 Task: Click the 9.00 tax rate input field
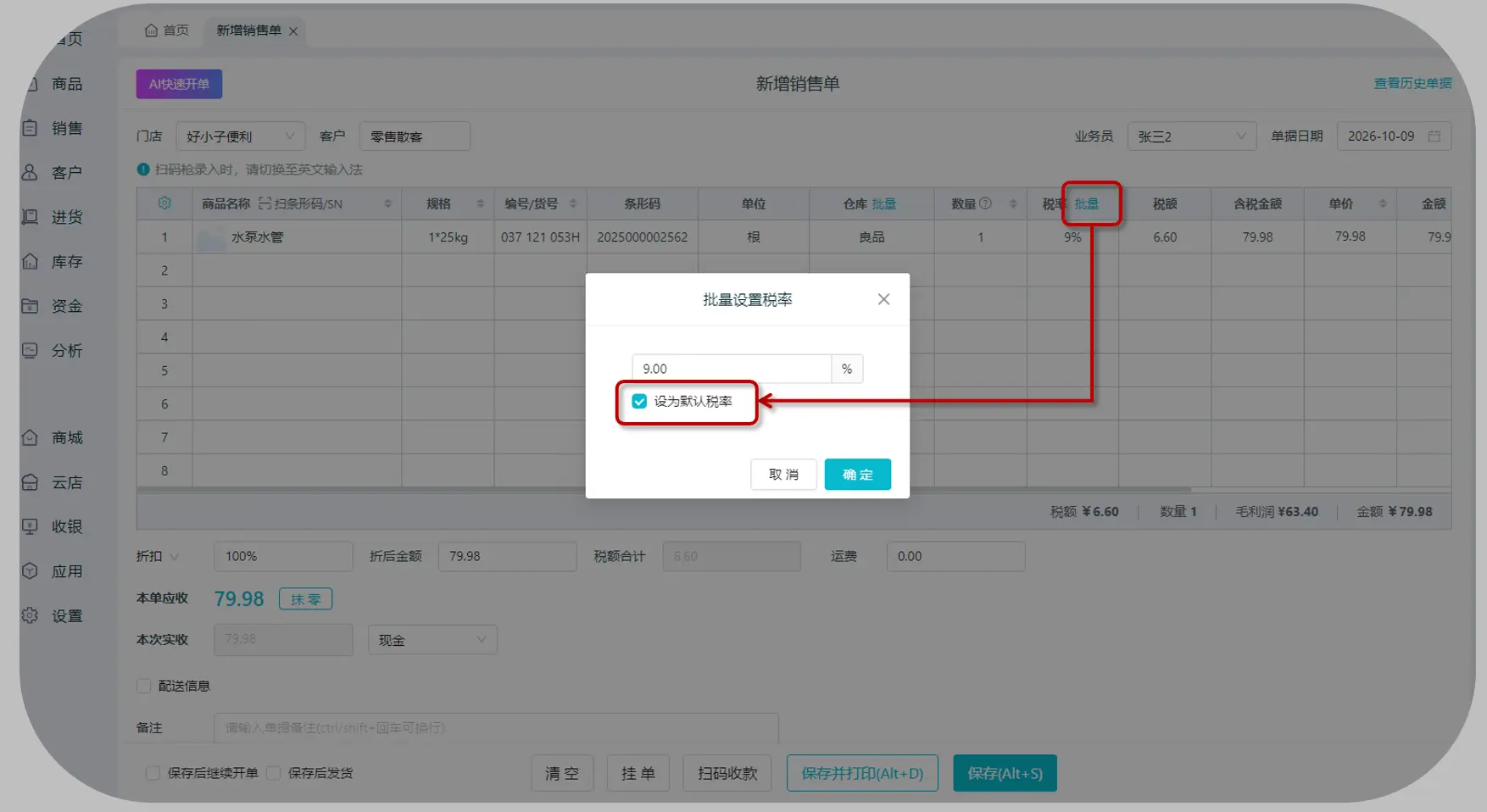tap(732, 369)
